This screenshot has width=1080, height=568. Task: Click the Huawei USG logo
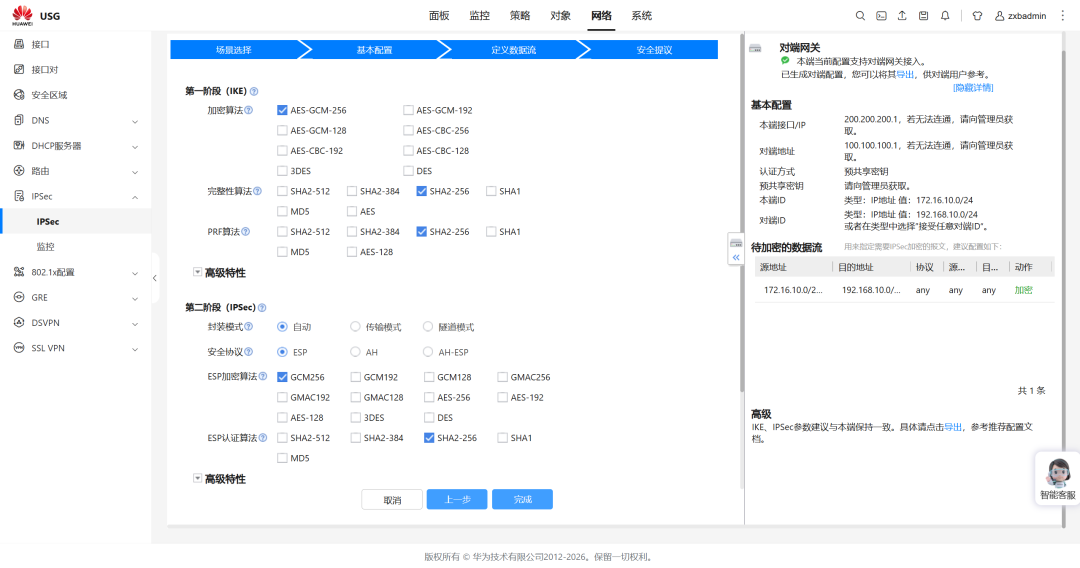pos(36,15)
